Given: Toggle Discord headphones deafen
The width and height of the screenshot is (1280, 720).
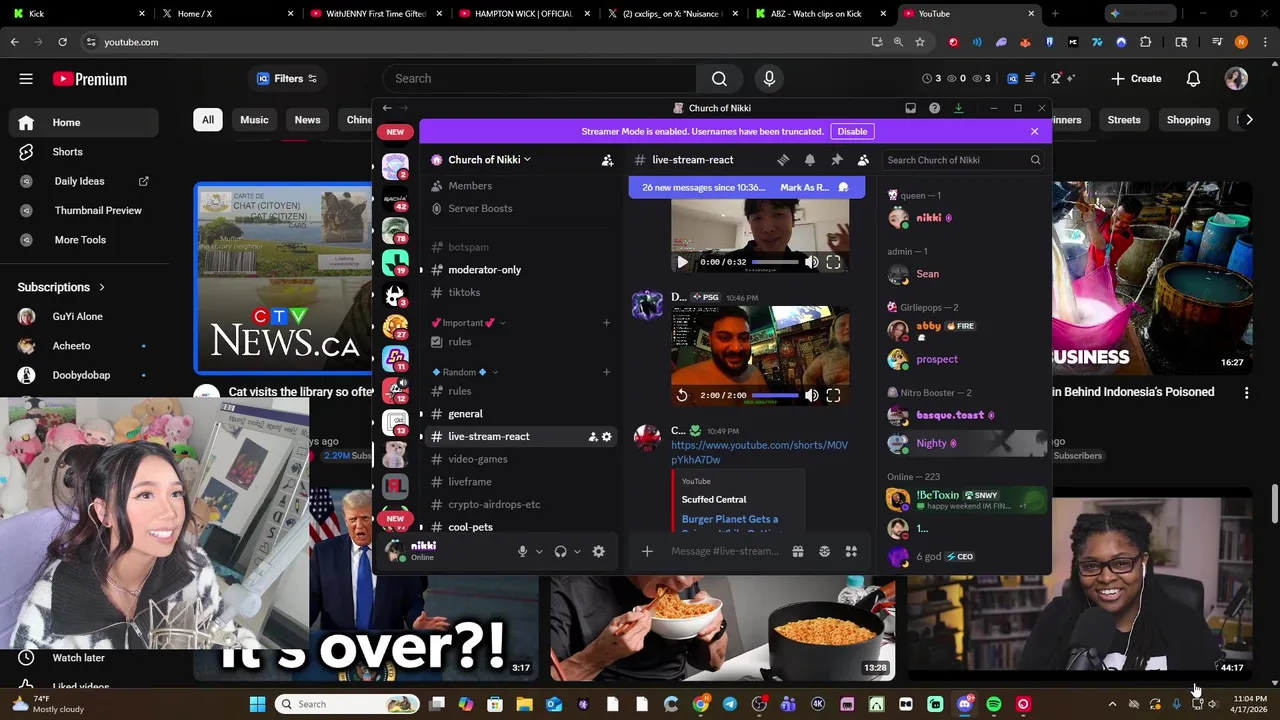Looking at the screenshot, I should pyautogui.click(x=560, y=551).
